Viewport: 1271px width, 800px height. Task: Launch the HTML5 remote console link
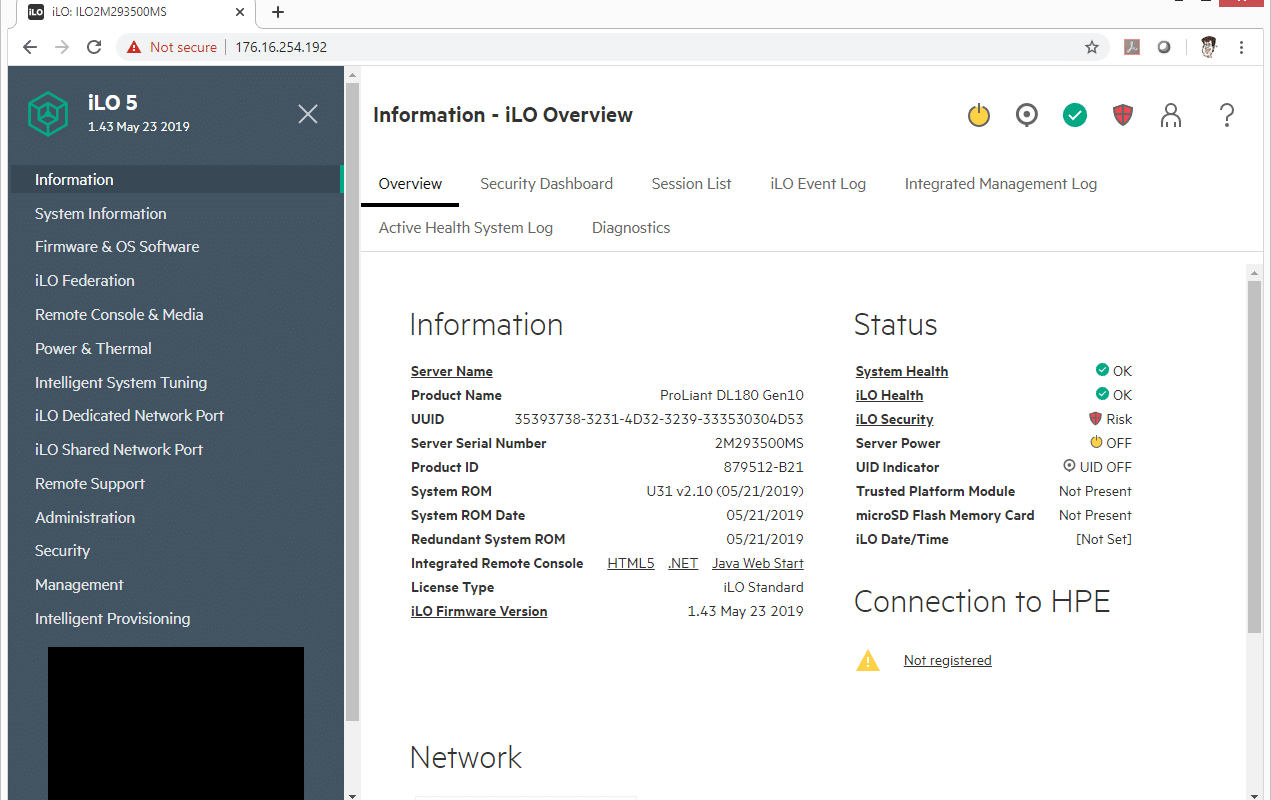pyautogui.click(x=631, y=563)
